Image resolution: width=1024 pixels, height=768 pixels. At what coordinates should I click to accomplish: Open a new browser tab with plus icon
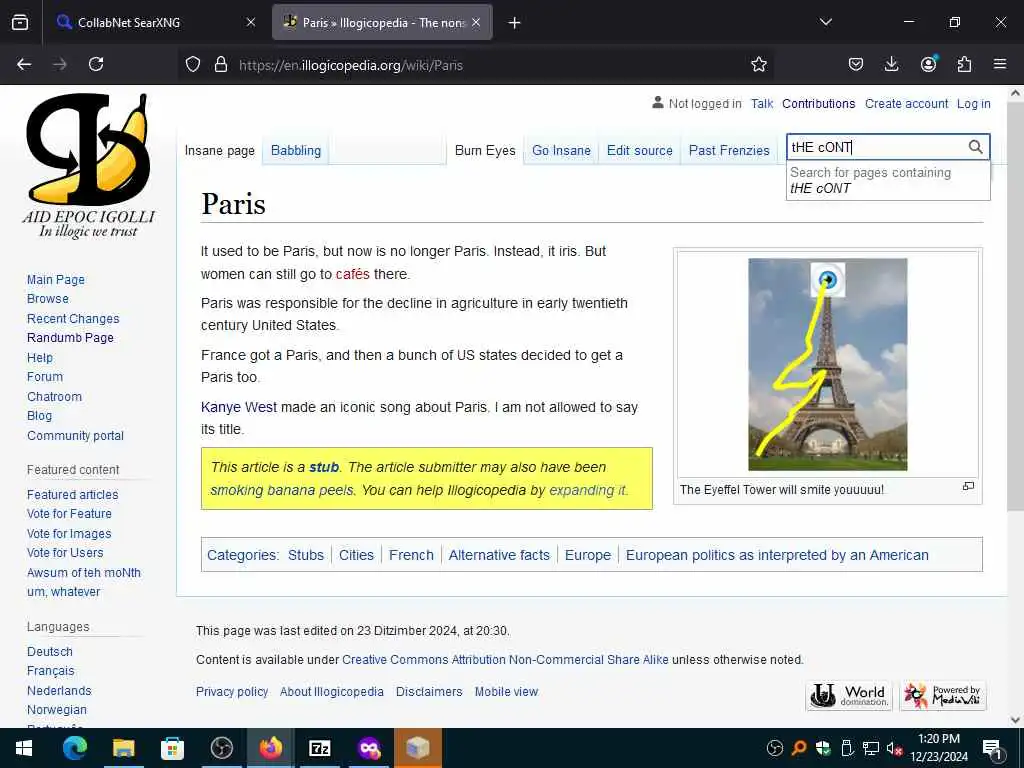coord(515,23)
